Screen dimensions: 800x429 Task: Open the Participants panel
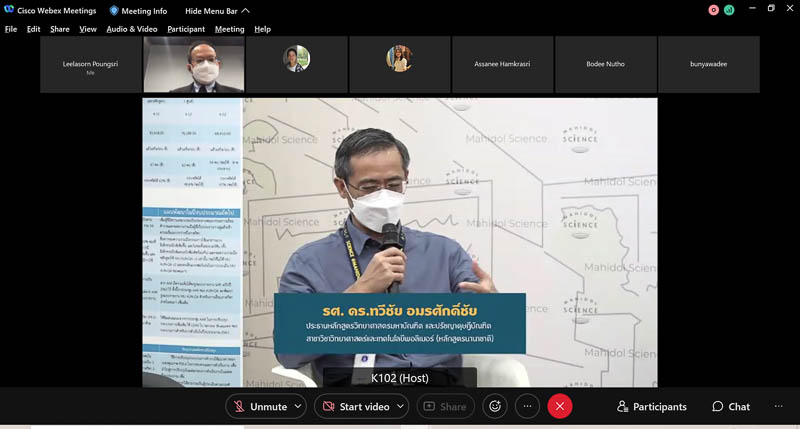(652, 406)
